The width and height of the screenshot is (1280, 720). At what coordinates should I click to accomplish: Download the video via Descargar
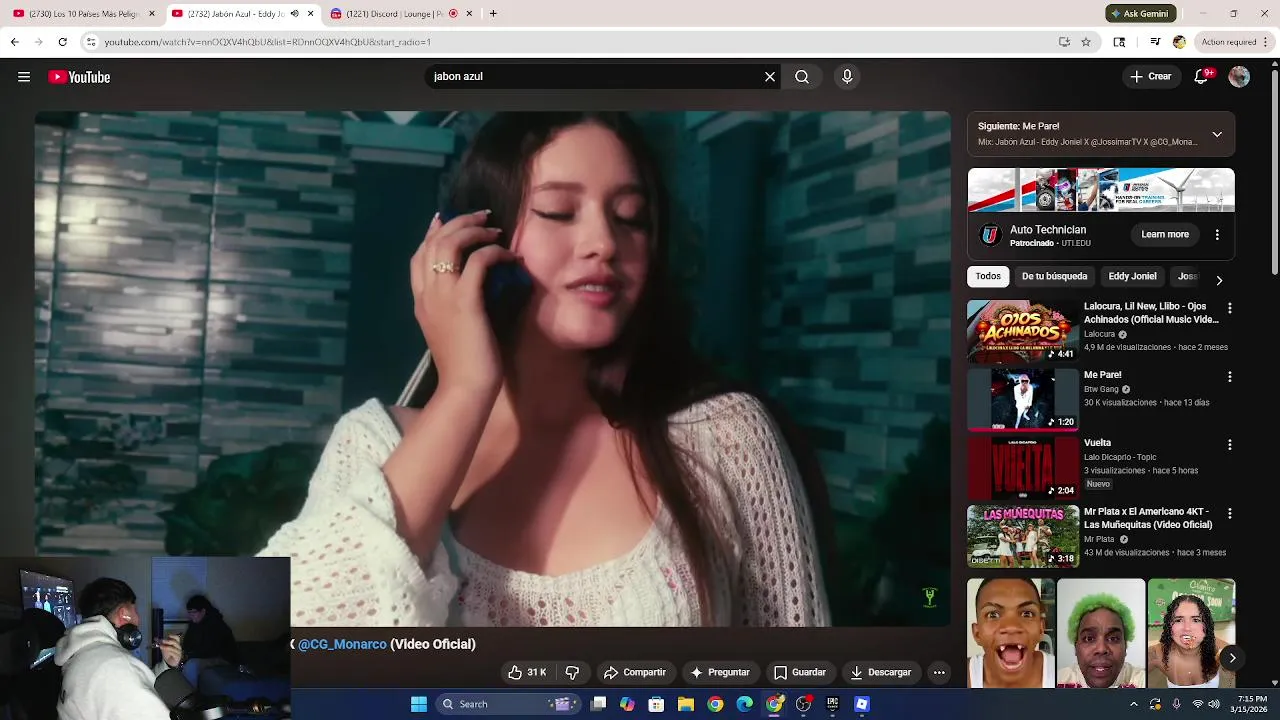(881, 672)
